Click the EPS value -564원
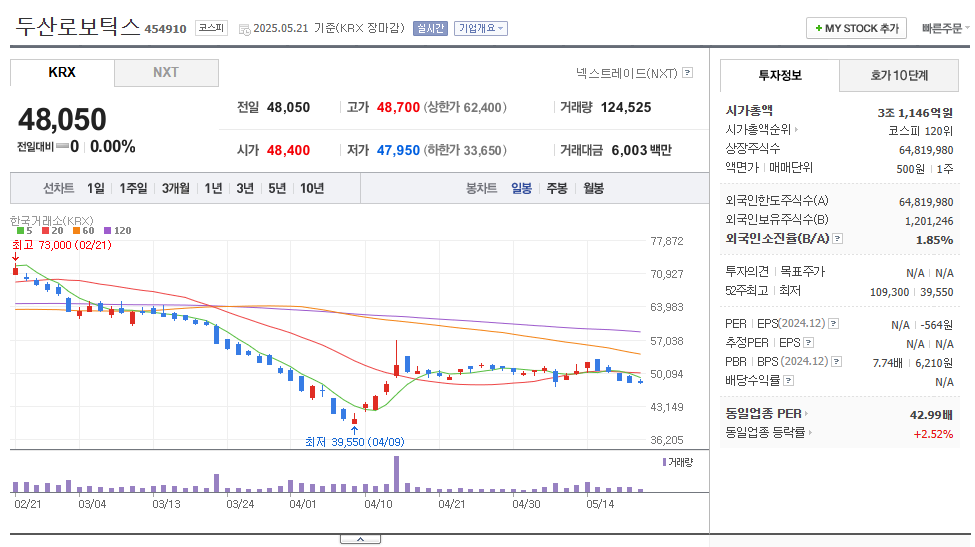975x547 pixels. click(x=936, y=325)
